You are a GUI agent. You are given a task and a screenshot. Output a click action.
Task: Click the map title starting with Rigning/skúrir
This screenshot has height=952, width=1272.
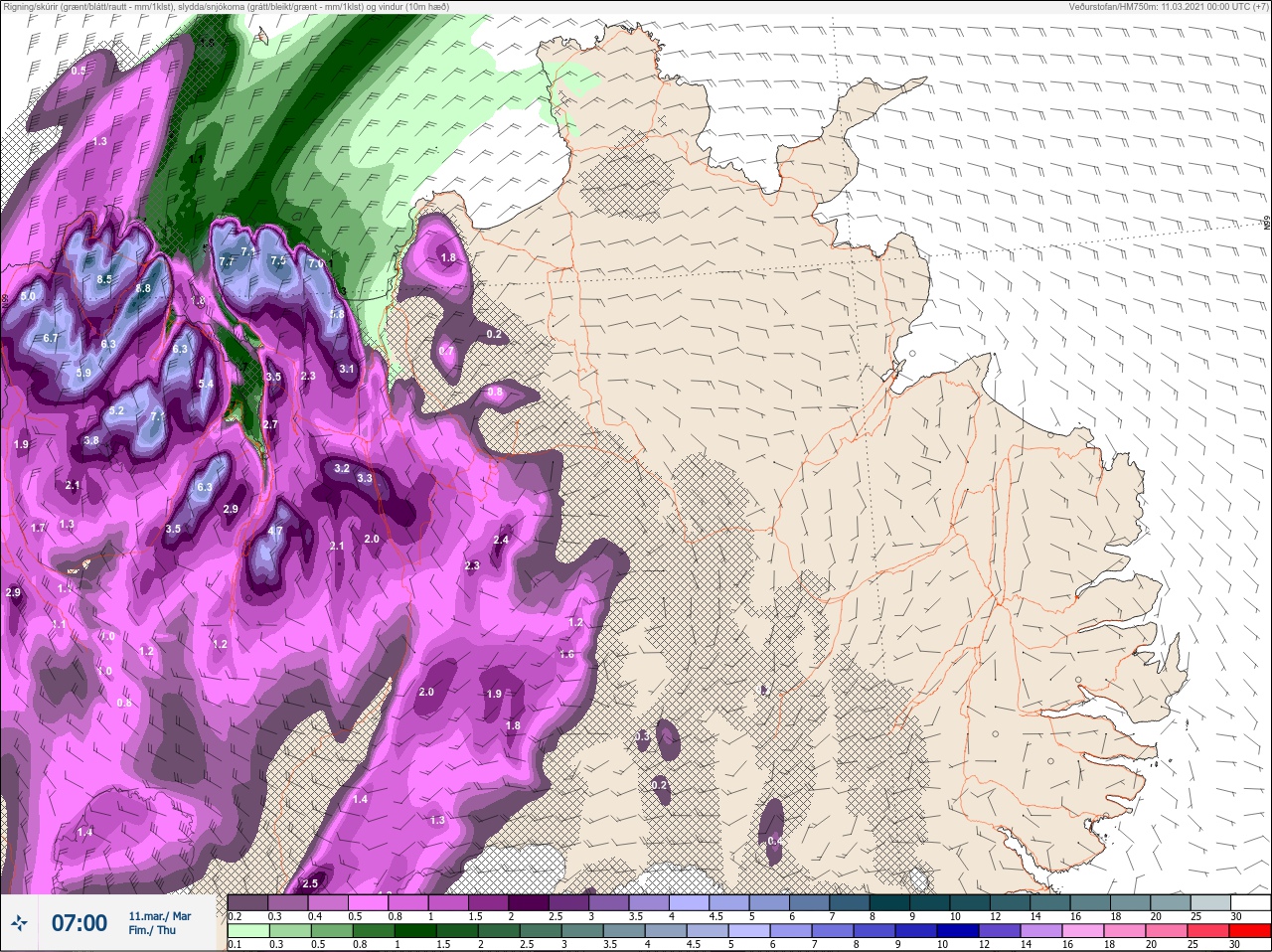click(226, 7)
